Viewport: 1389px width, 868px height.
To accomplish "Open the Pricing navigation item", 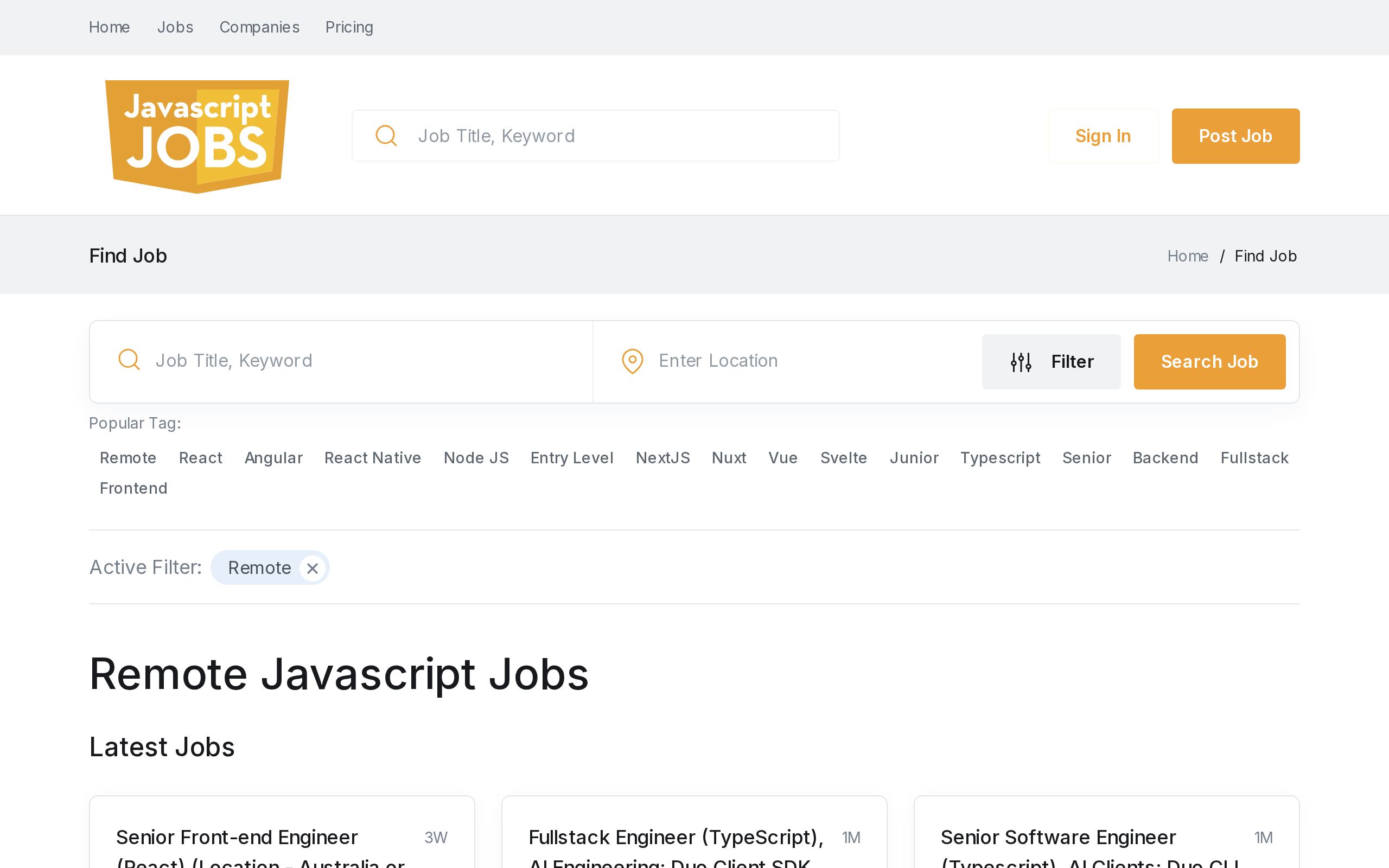I will point(349,27).
